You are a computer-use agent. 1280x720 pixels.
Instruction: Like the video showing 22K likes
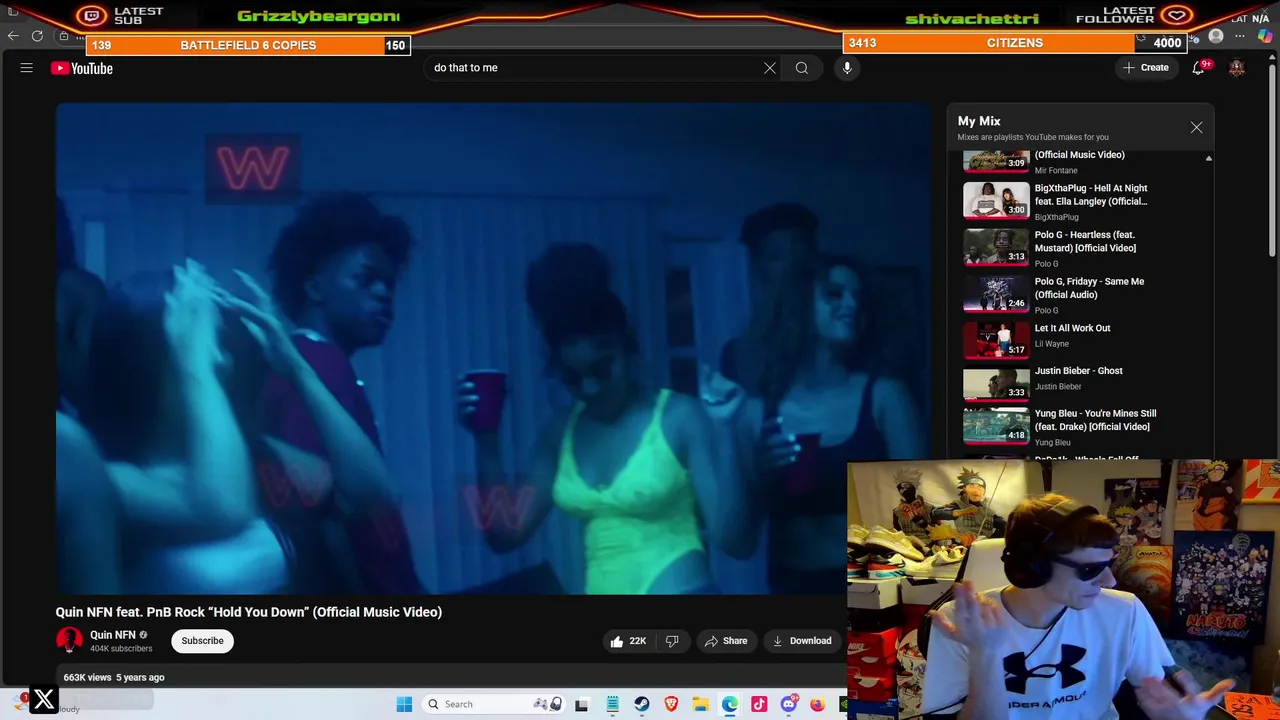[629, 641]
